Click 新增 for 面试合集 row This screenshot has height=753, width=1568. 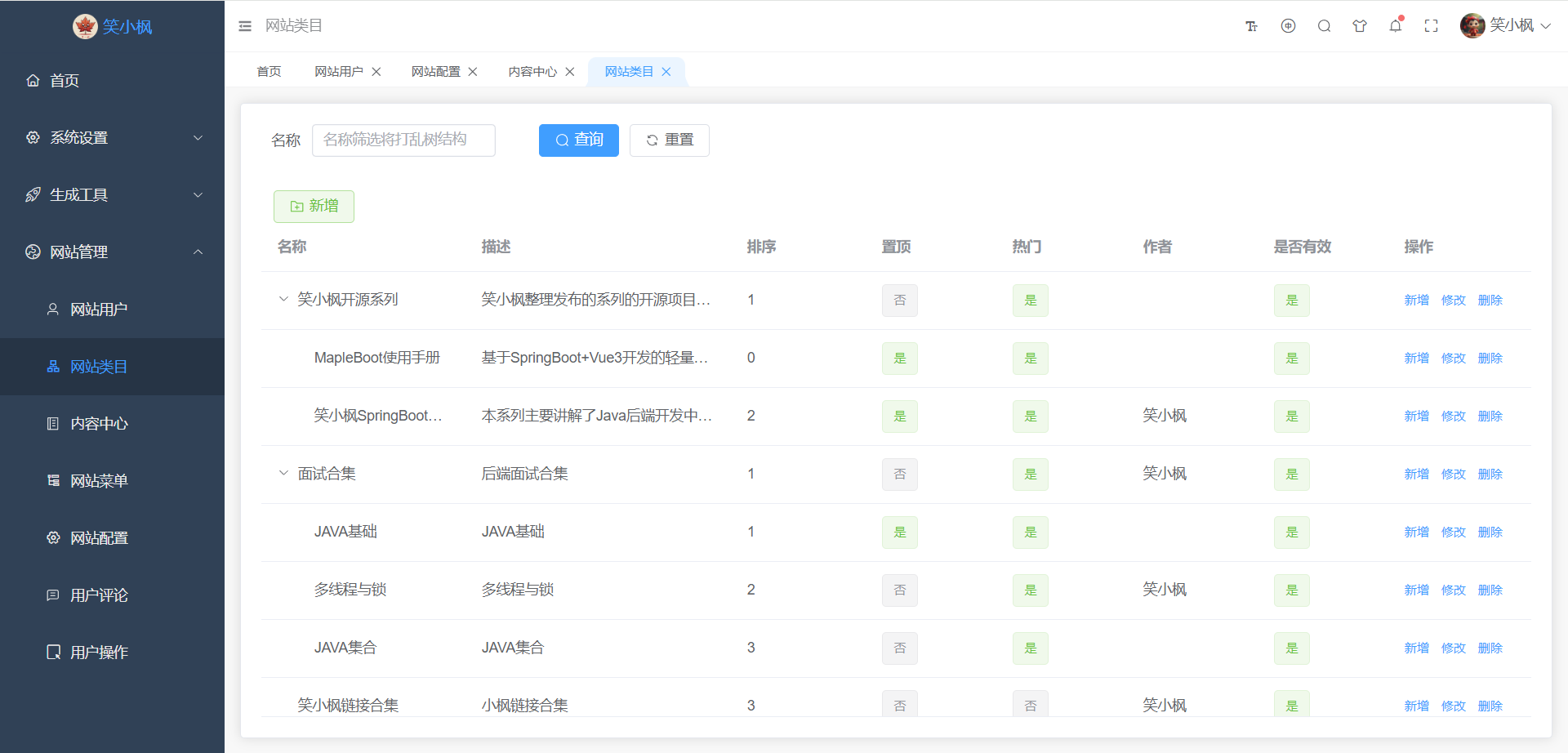pyautogui.click(x=1417, y=474)
